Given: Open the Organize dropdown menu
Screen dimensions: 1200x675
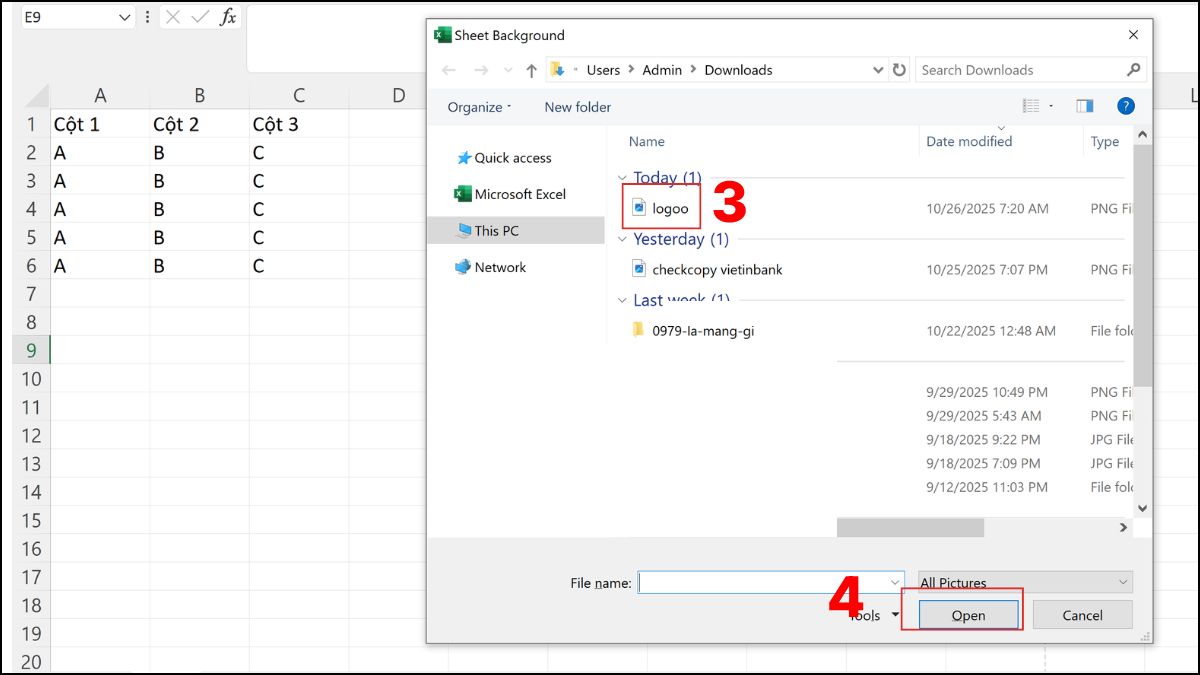Looking at the screenshot, I should [x=479, y=107].
